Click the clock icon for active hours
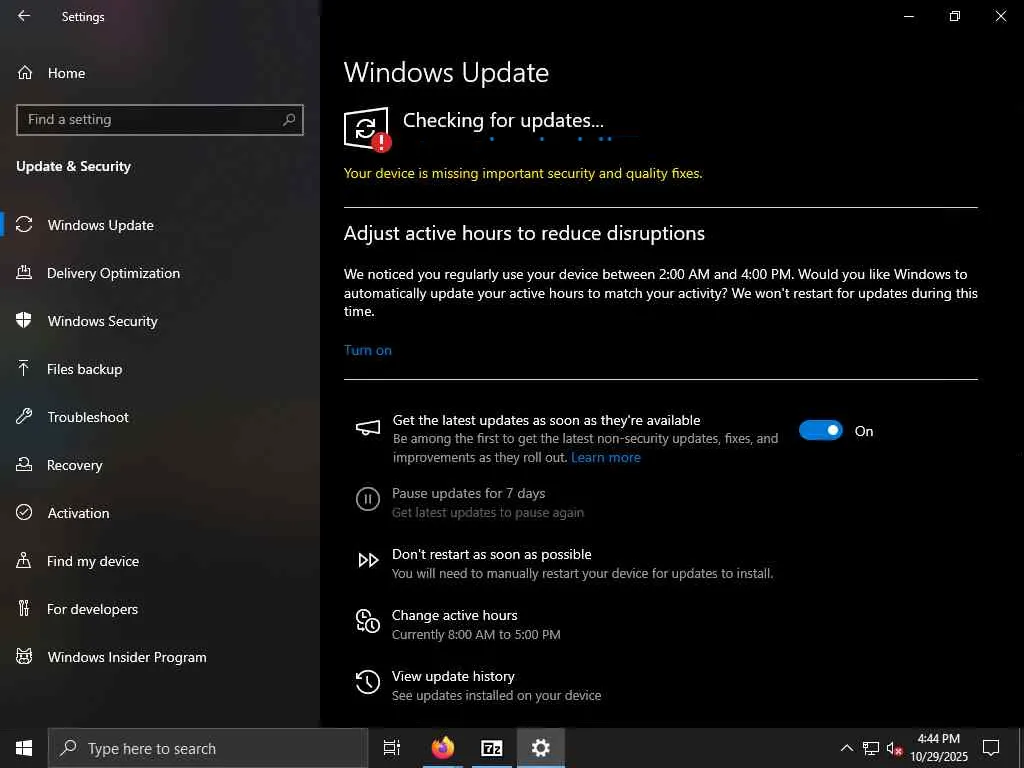Image resolution: width=1024 pixels, height=768 pixels. pos(368,621)
